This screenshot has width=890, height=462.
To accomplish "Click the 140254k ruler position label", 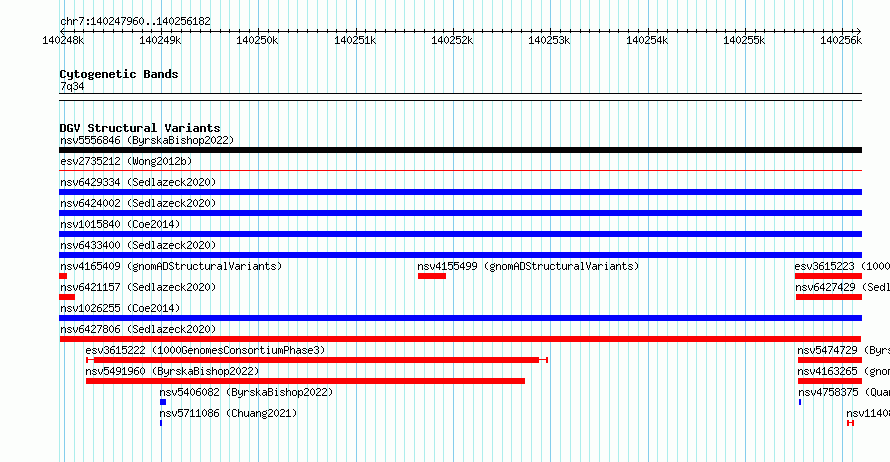I will pyautogui.click(x=646, y=40).
